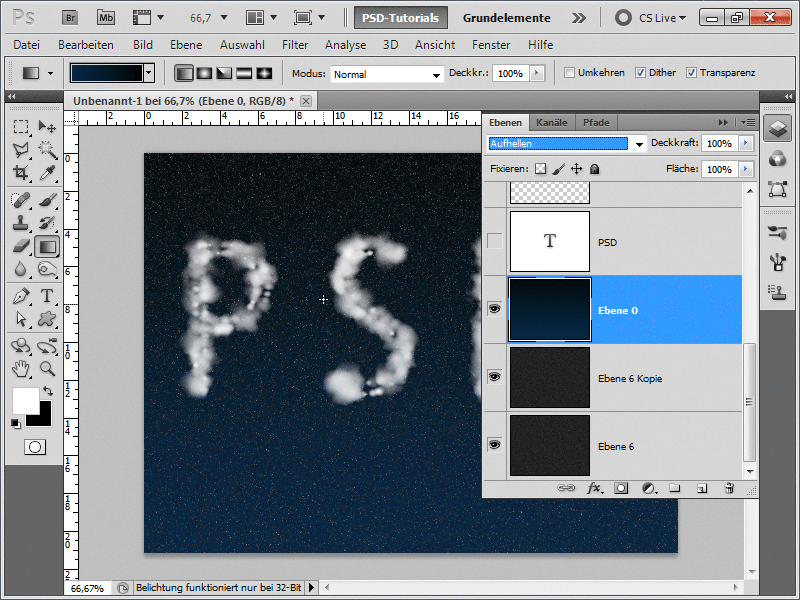The image size is (800, 600).
Task: Select the Crop tool
Action: (x=21, y=173)
